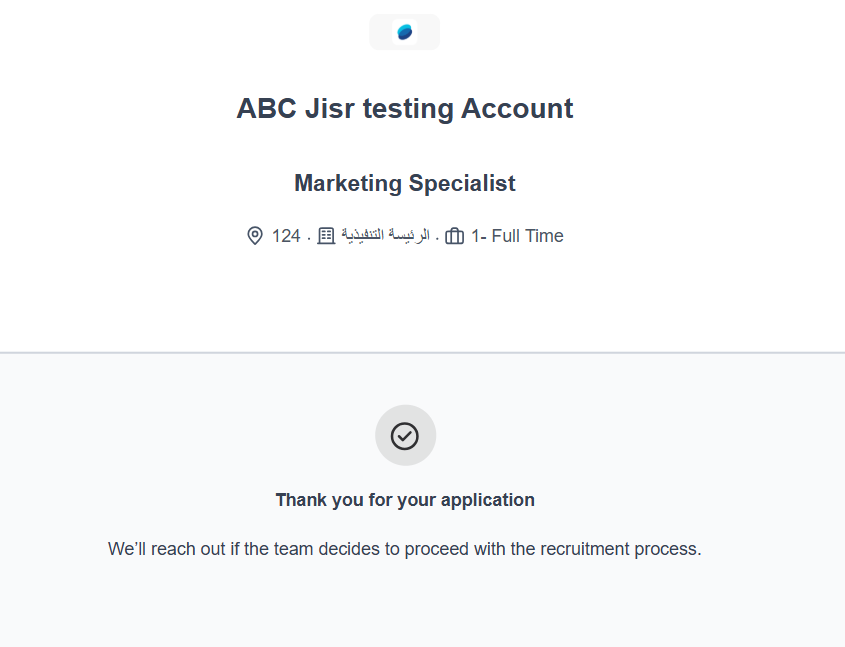Click the "1- Full Time" employment label

(x=517, y=236)
